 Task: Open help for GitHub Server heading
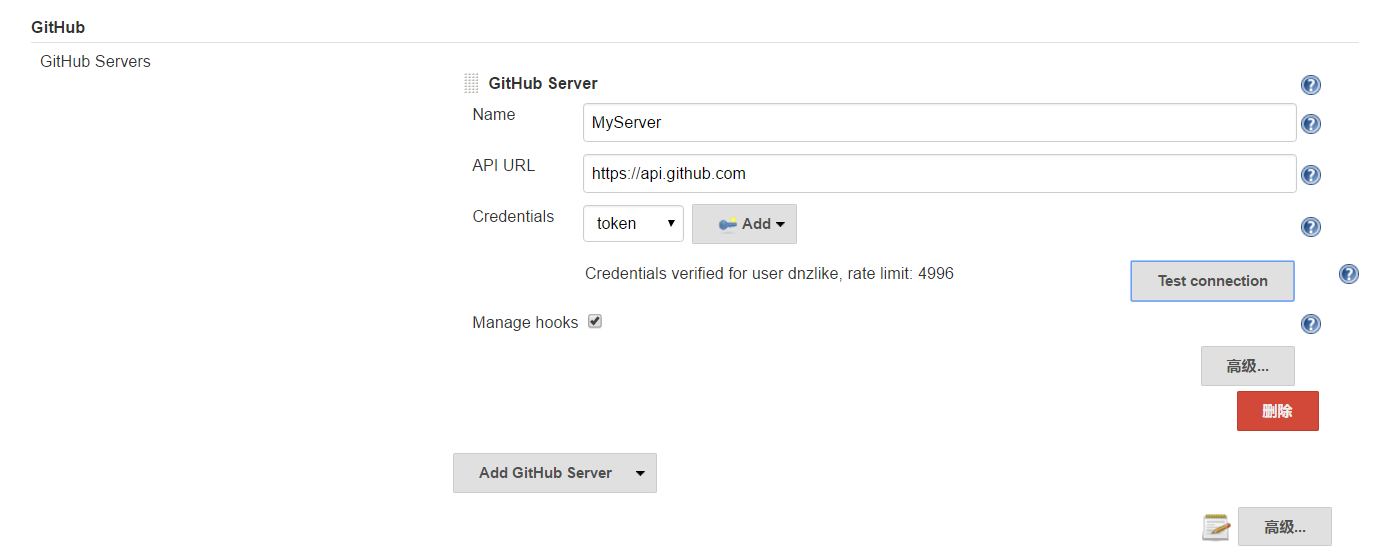[x=1311, y=85]
